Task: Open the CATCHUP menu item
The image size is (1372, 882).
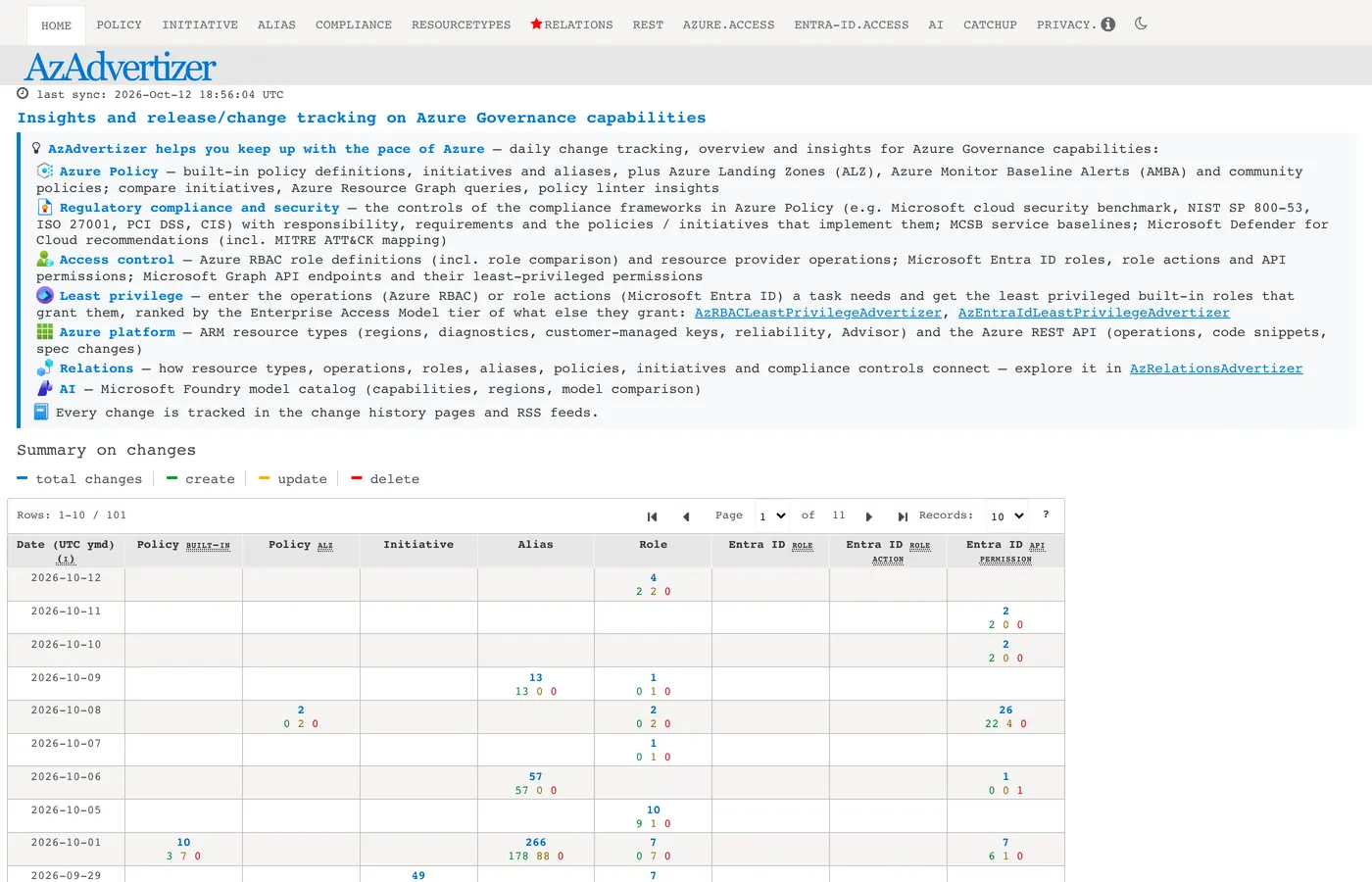Action: 990,24
